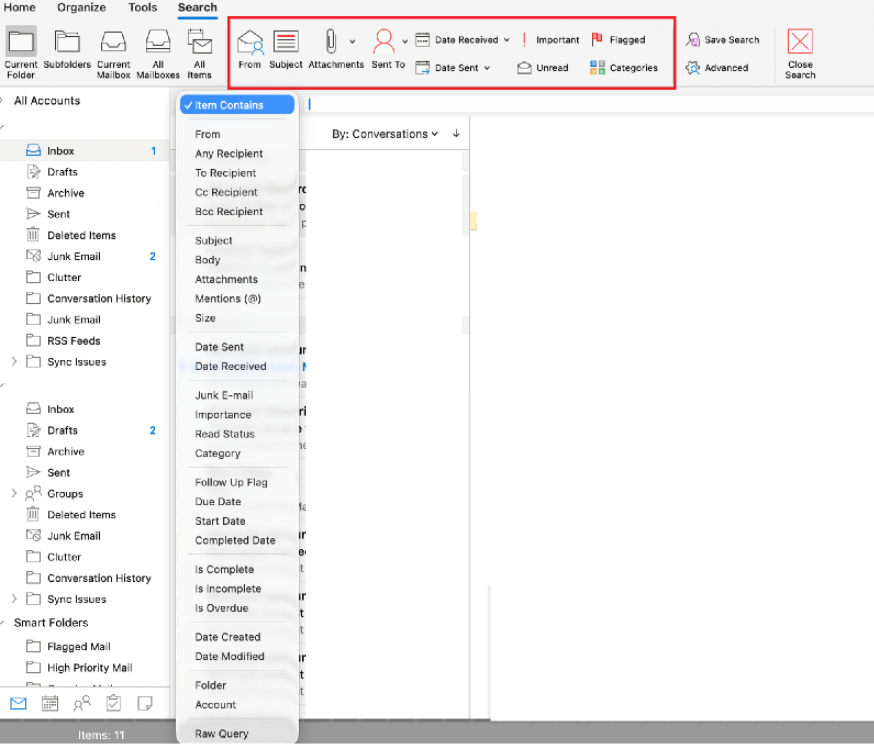This screenshot has height=747, width=874.
Task: Open first account's Junk Email with 2 unread
Action: (84, 257)
